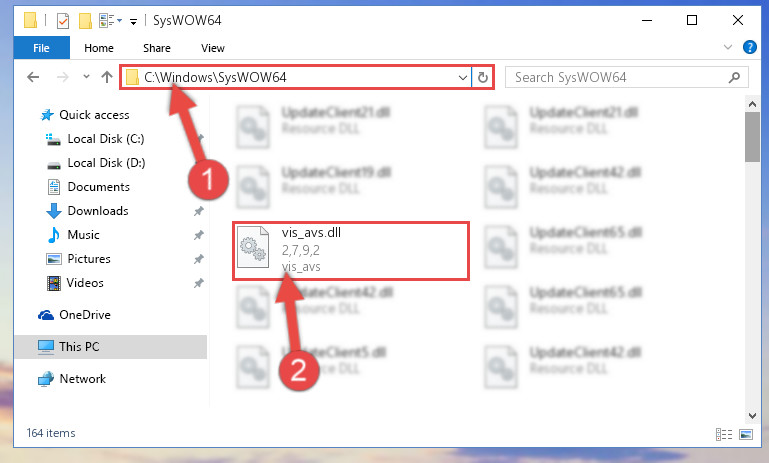Open the File menu tab
Viewport: 769px width, 463px height.
42,48
